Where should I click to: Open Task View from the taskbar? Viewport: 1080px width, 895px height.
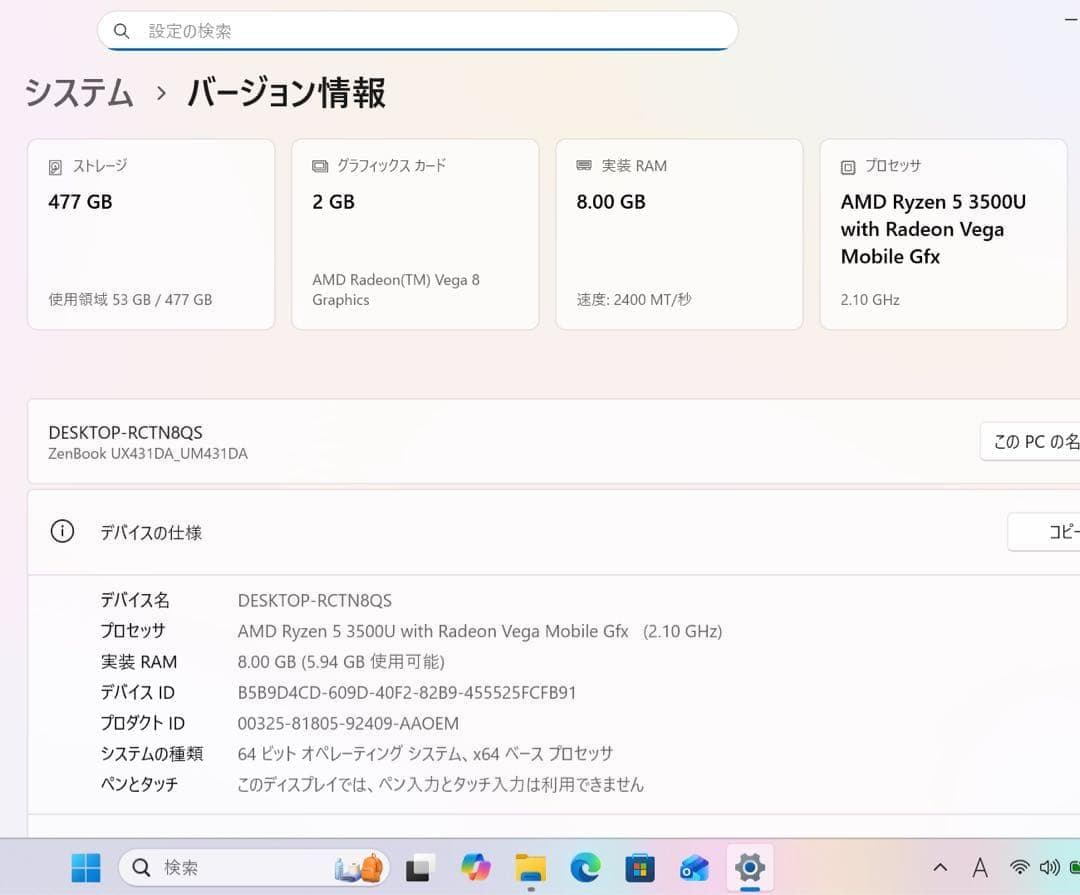tap(419, 868)
